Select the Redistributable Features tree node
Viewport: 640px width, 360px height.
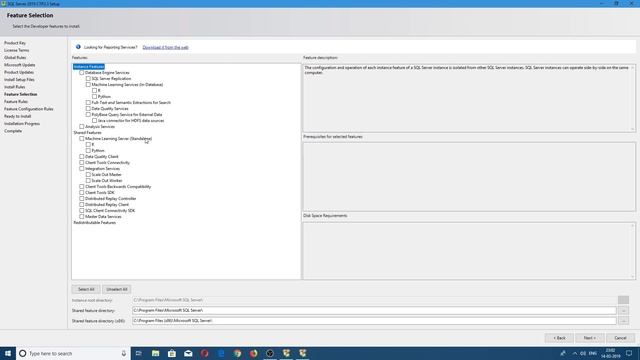(95, 222)
